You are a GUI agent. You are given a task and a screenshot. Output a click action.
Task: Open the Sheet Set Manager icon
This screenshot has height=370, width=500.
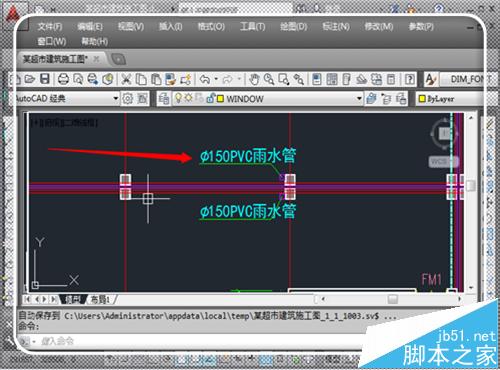point(361,79)
